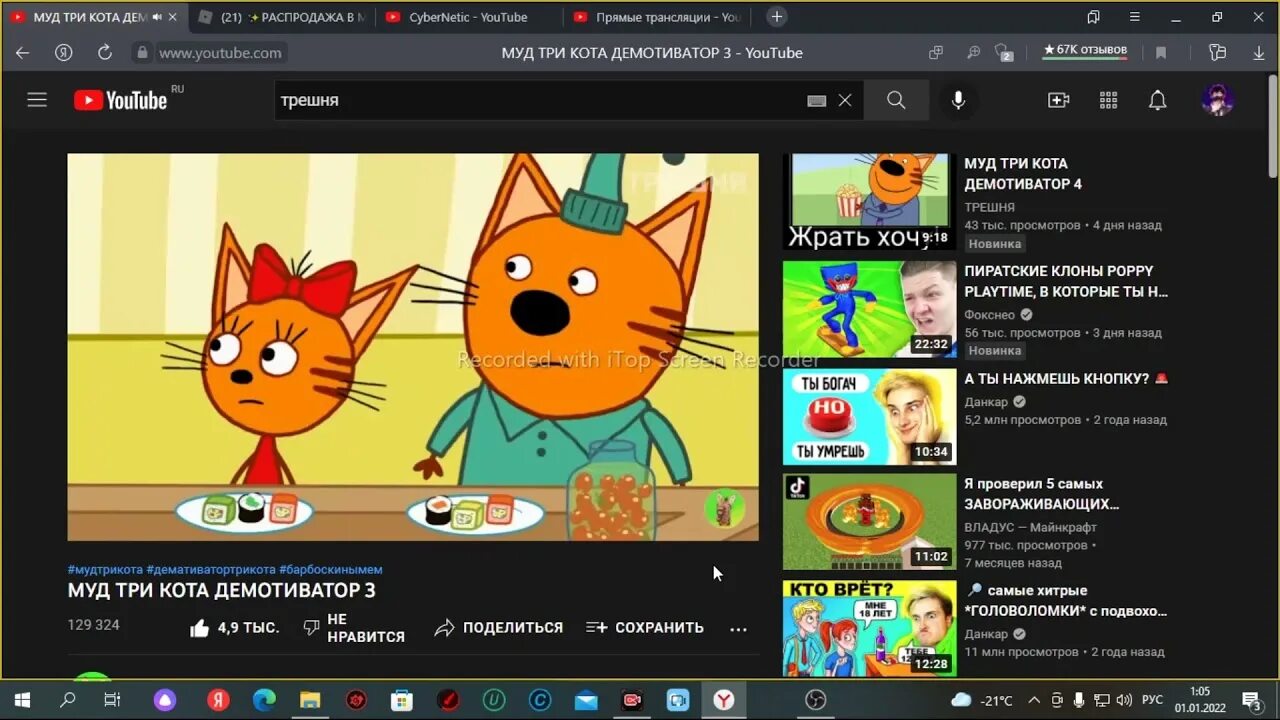Run search with magnifier button
This screenshot has width=1280, height=720.
point(896,100)
